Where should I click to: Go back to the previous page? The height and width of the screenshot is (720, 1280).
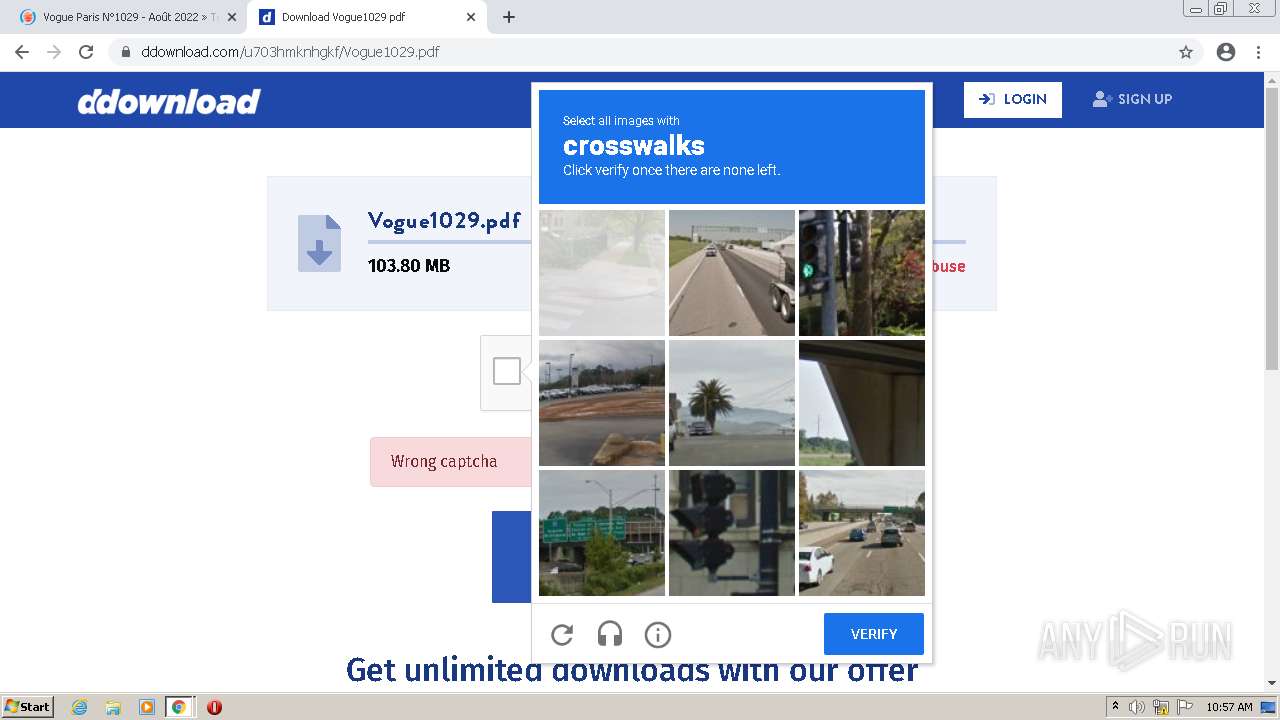pos(22,52)
